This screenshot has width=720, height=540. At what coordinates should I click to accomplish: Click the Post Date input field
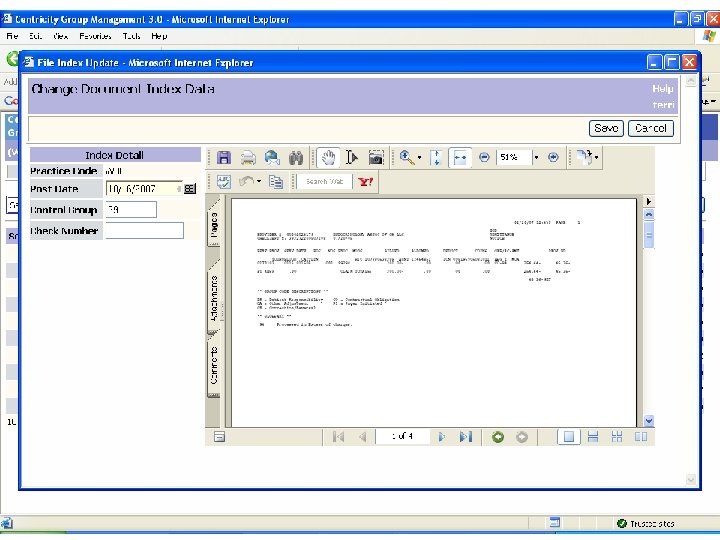click(x=144, y=189)
